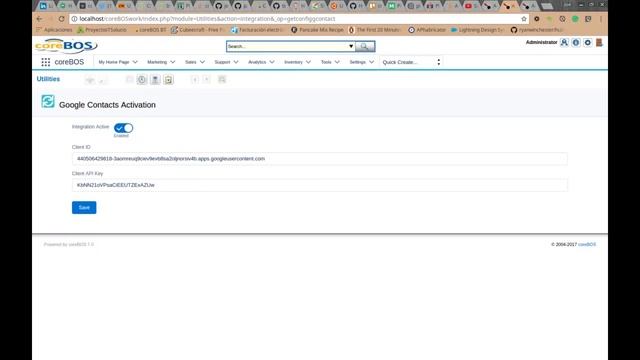
Task: Open the Lightning Design bookmark
Action: point(477,30)
